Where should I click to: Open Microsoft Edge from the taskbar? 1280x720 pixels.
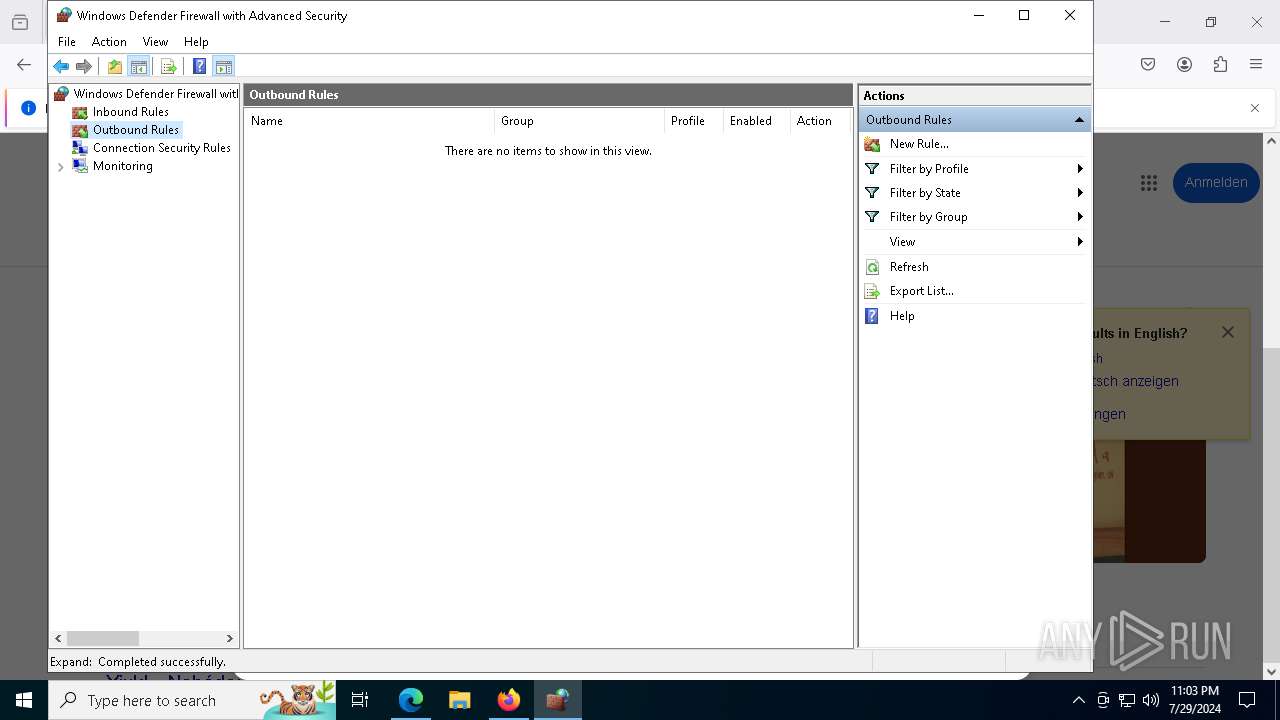pyautogui.click(x=411, y=700)
